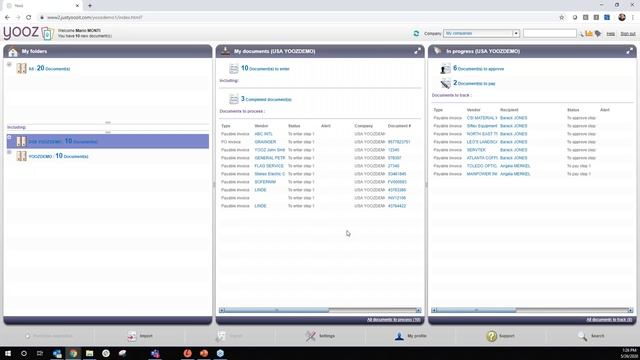
Task: Open the All 20 Document(s) folder
Action: pos(49,69)
